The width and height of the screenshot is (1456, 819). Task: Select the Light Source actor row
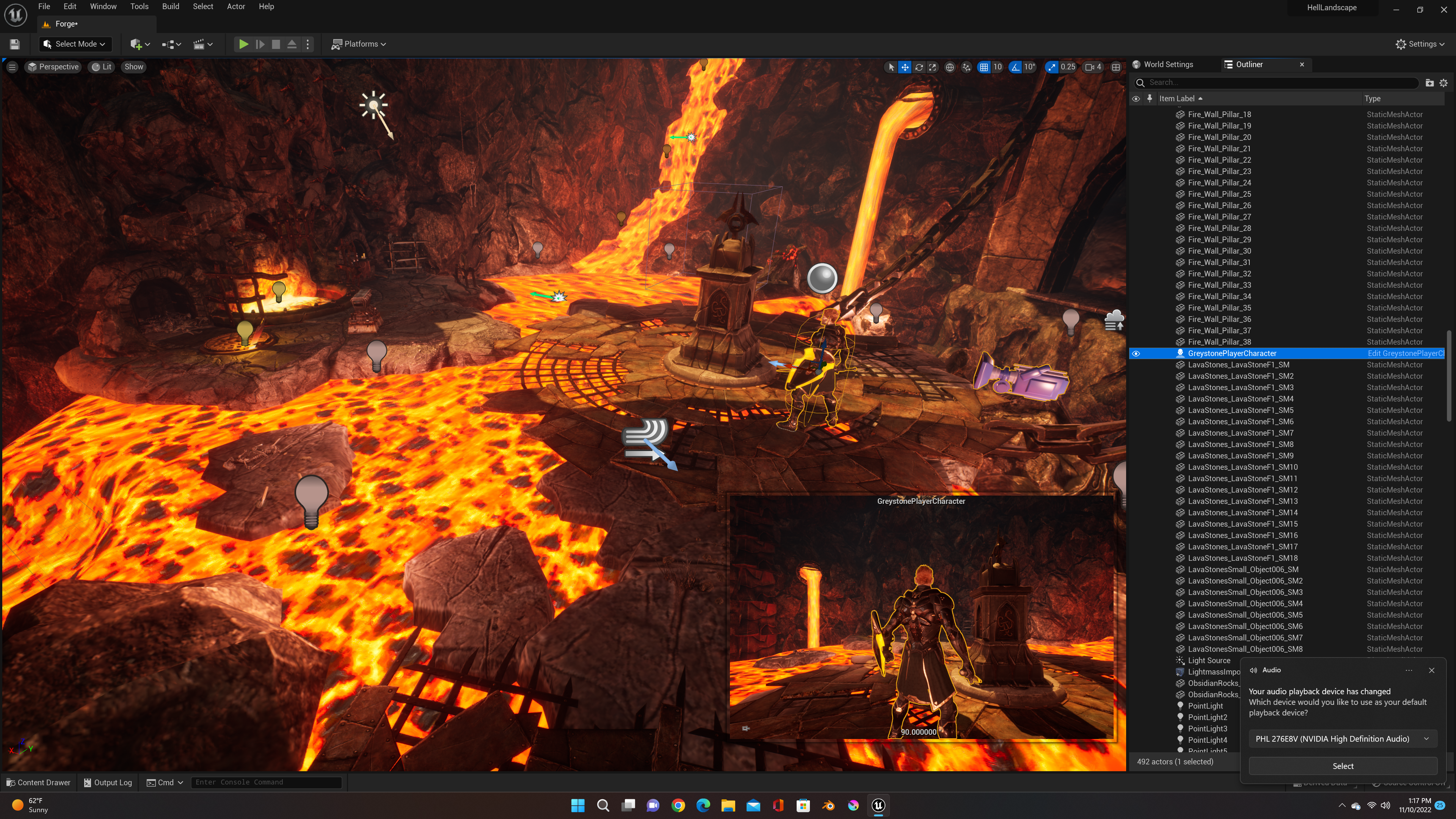point(1208,661)
